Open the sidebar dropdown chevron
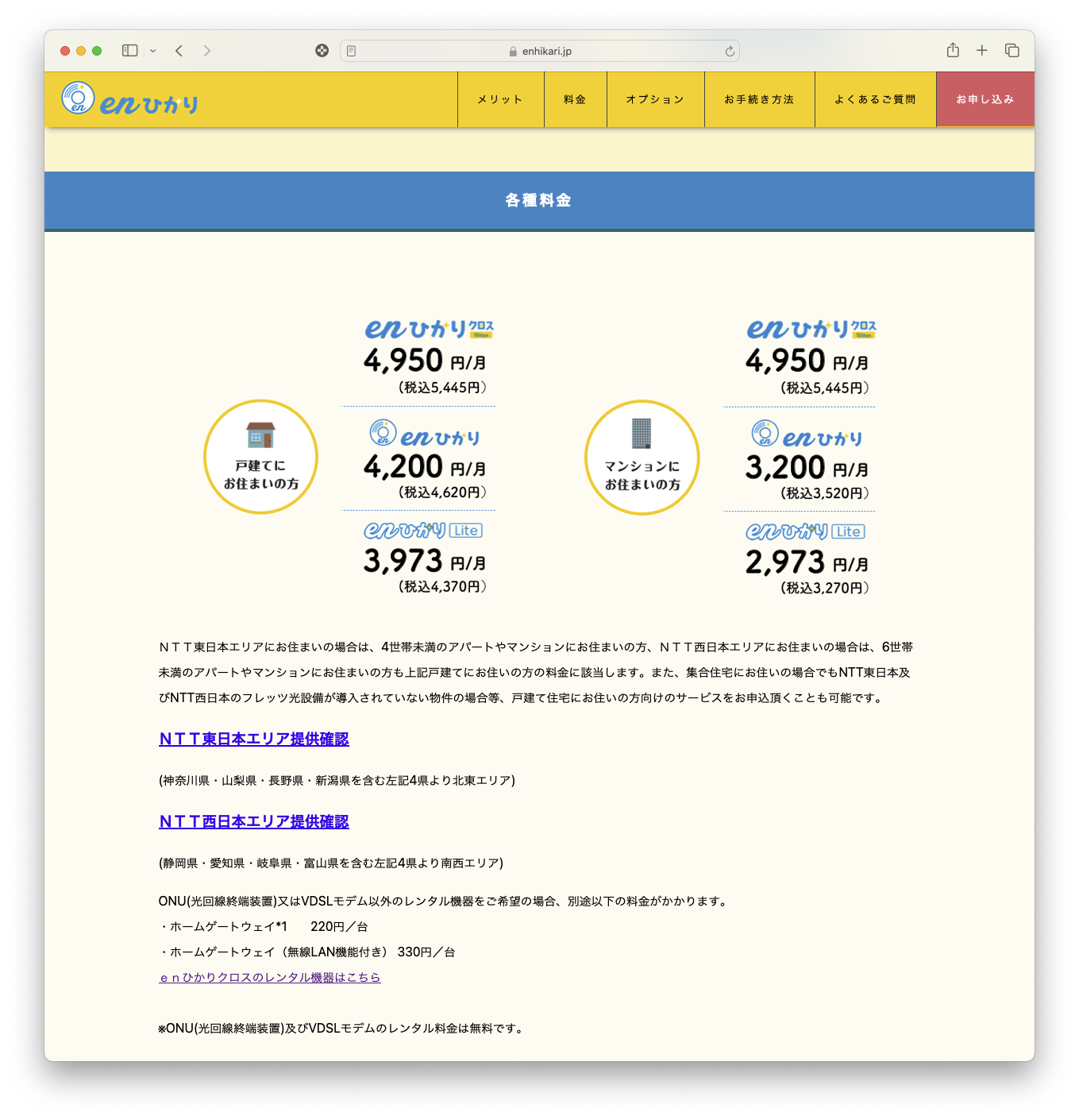This screenshot has height=1120, width=1079. click(x=153, y=51)
